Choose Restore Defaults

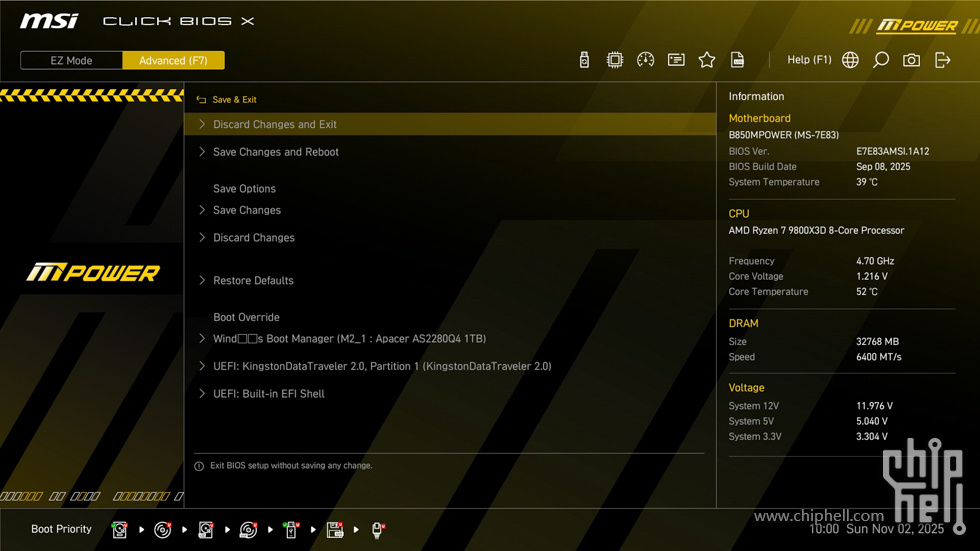(x=253, y=280)
